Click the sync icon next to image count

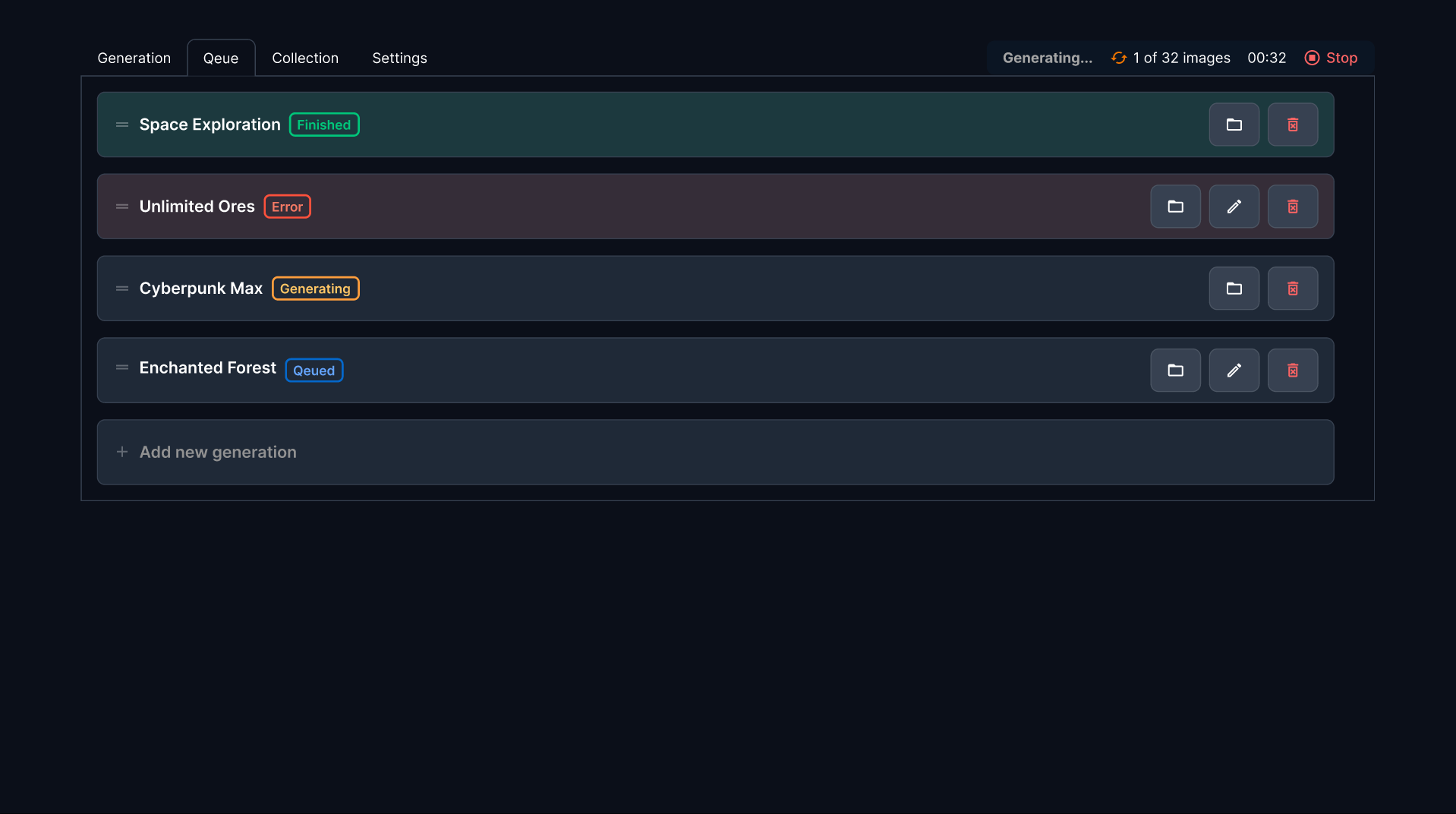click(1118, 57)
